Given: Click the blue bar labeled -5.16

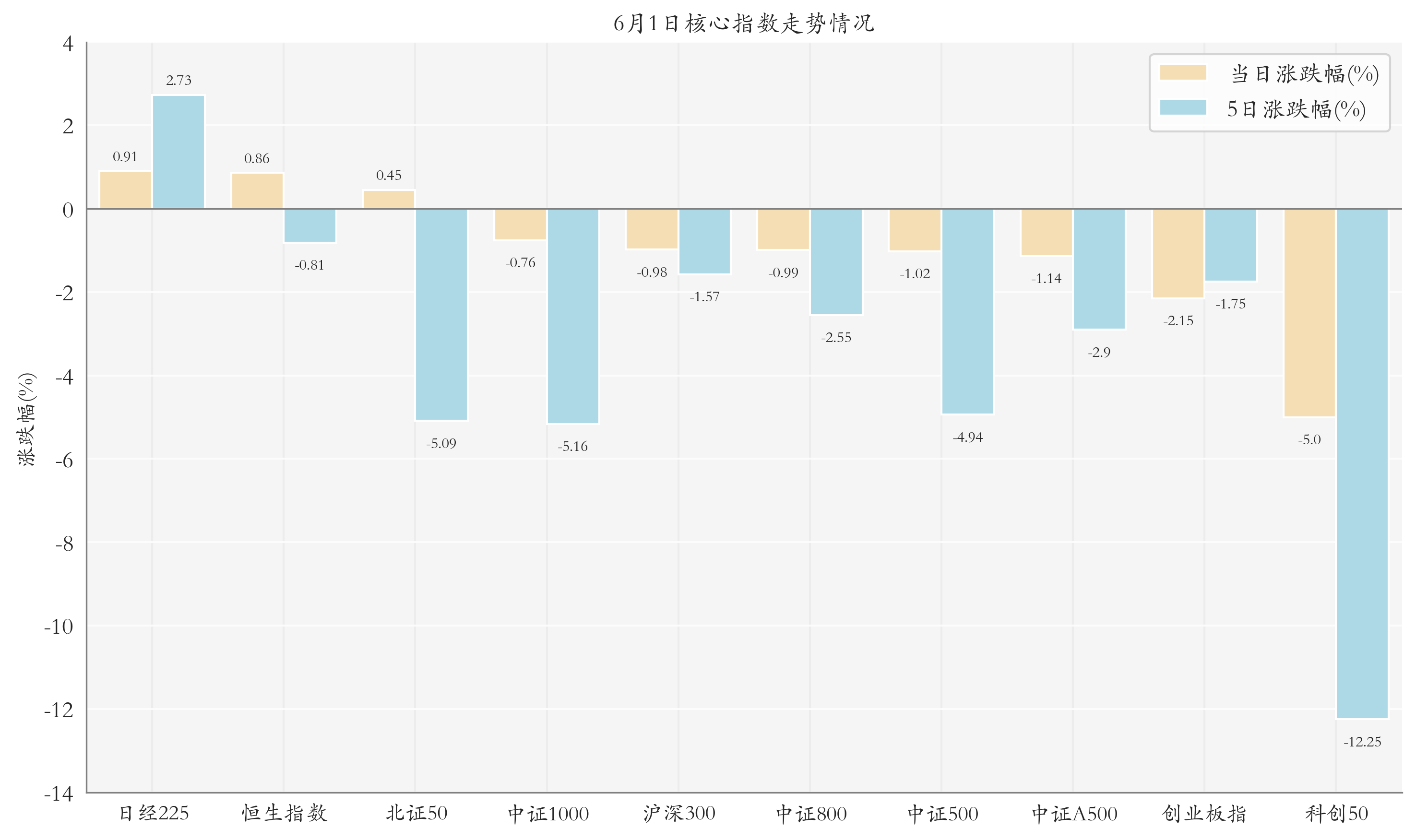Looking at the screenshot, I should tap(573, 316).
